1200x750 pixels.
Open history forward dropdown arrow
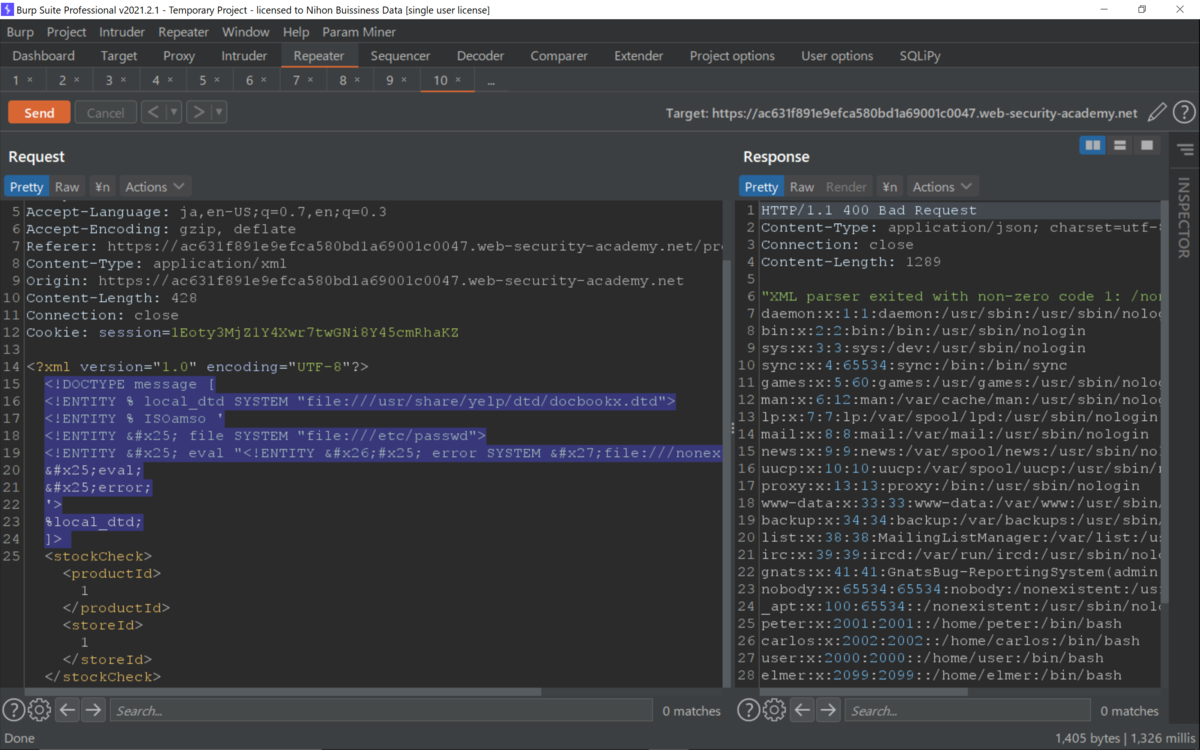click(219, 112)
